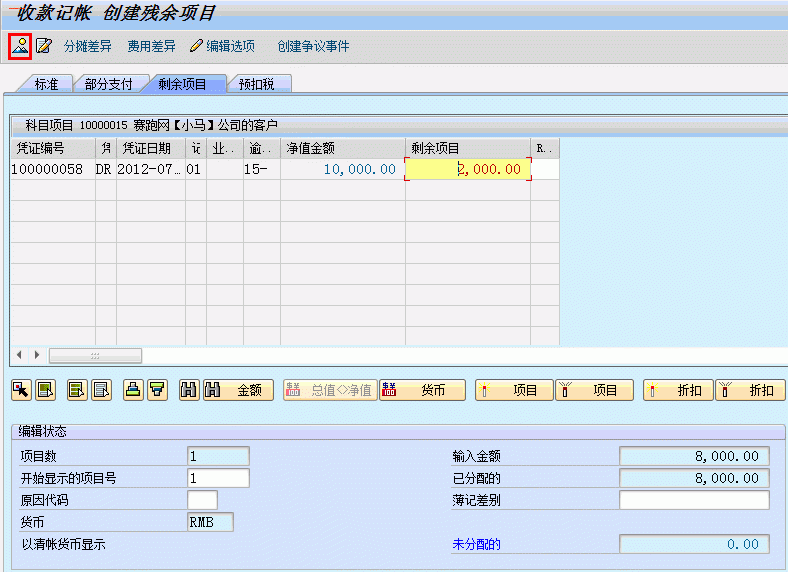Click the 薄记差别 input field
Screen dimensions: 788x572
[695, 500]
